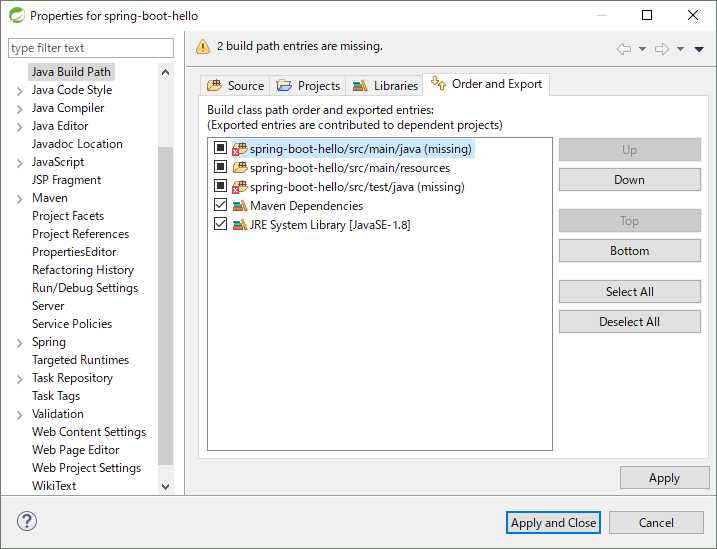Uncheck the Maven Dependencies export checkbox
Screen dimensions: 717x549
point(220,204)
